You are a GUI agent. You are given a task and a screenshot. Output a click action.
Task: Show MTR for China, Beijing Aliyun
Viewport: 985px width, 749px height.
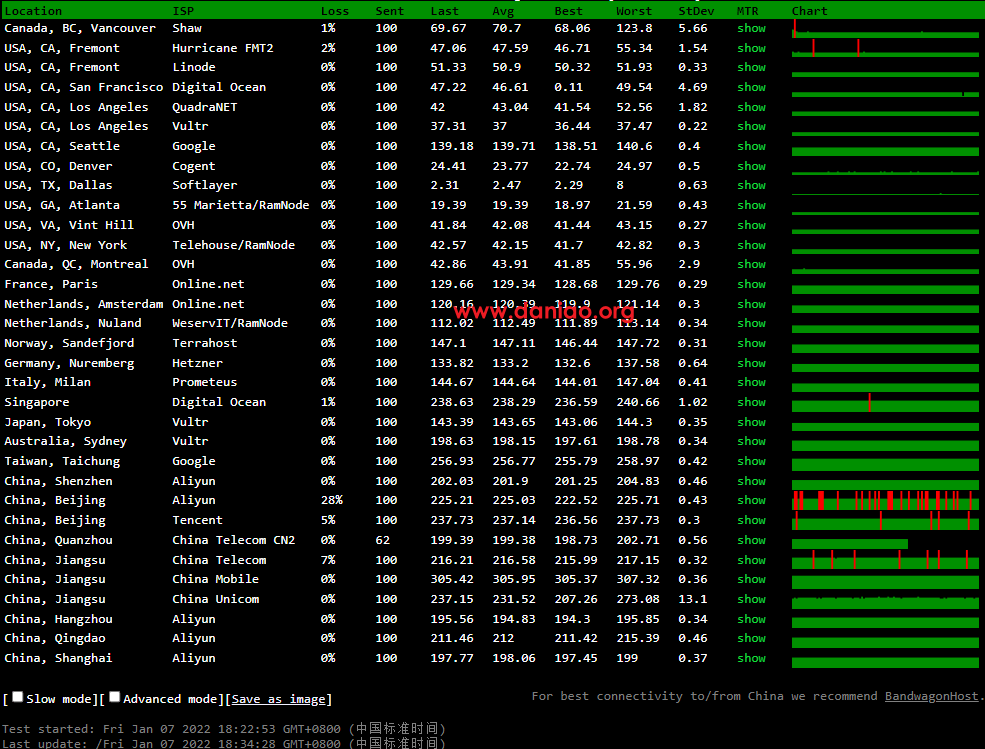pyautogui.click(x=751, y=501)
